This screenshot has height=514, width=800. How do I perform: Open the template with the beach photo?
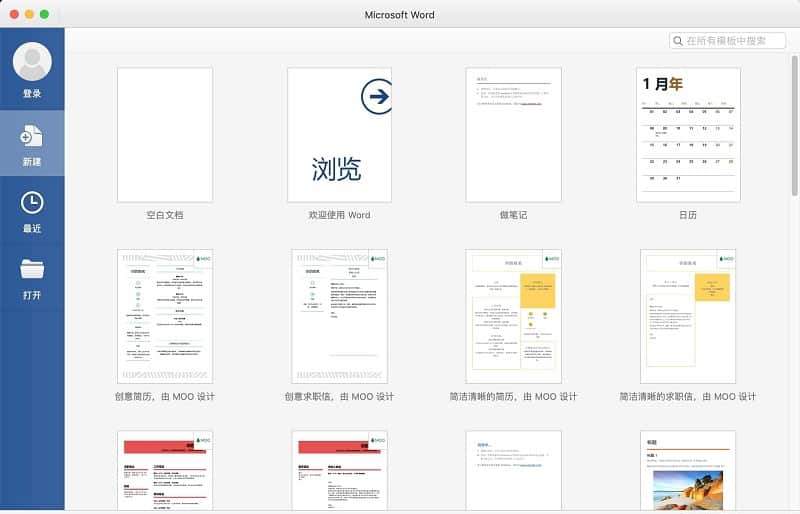pyautogui.click(x=688, y=470)
